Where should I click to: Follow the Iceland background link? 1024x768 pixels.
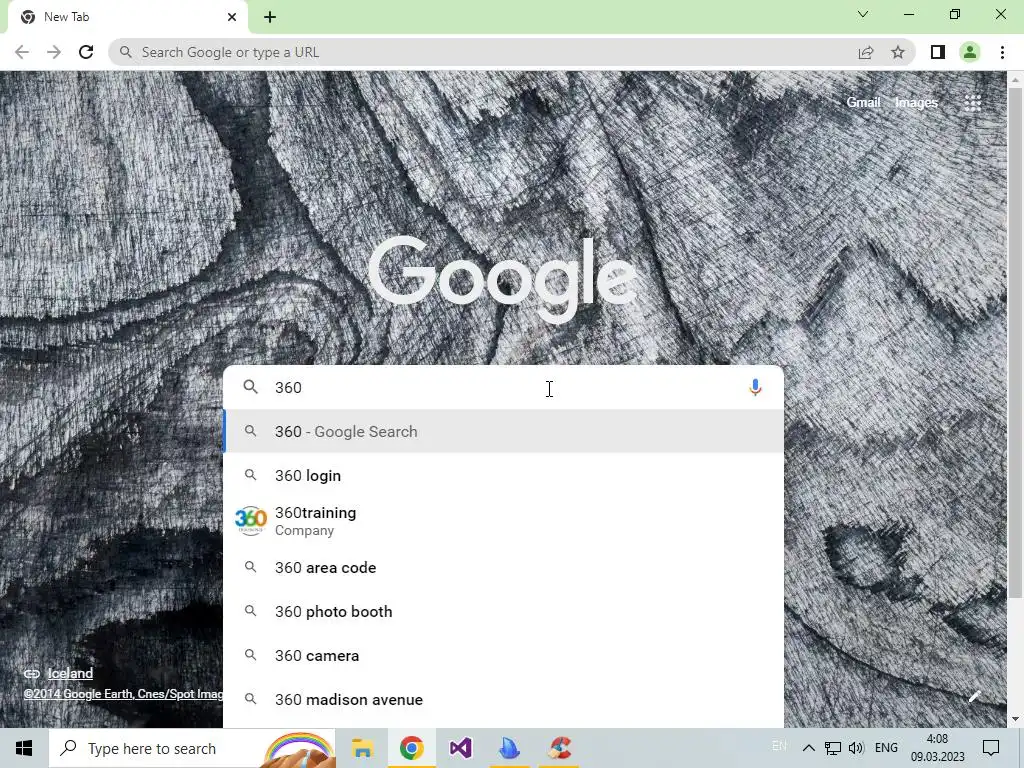point(70,673)
